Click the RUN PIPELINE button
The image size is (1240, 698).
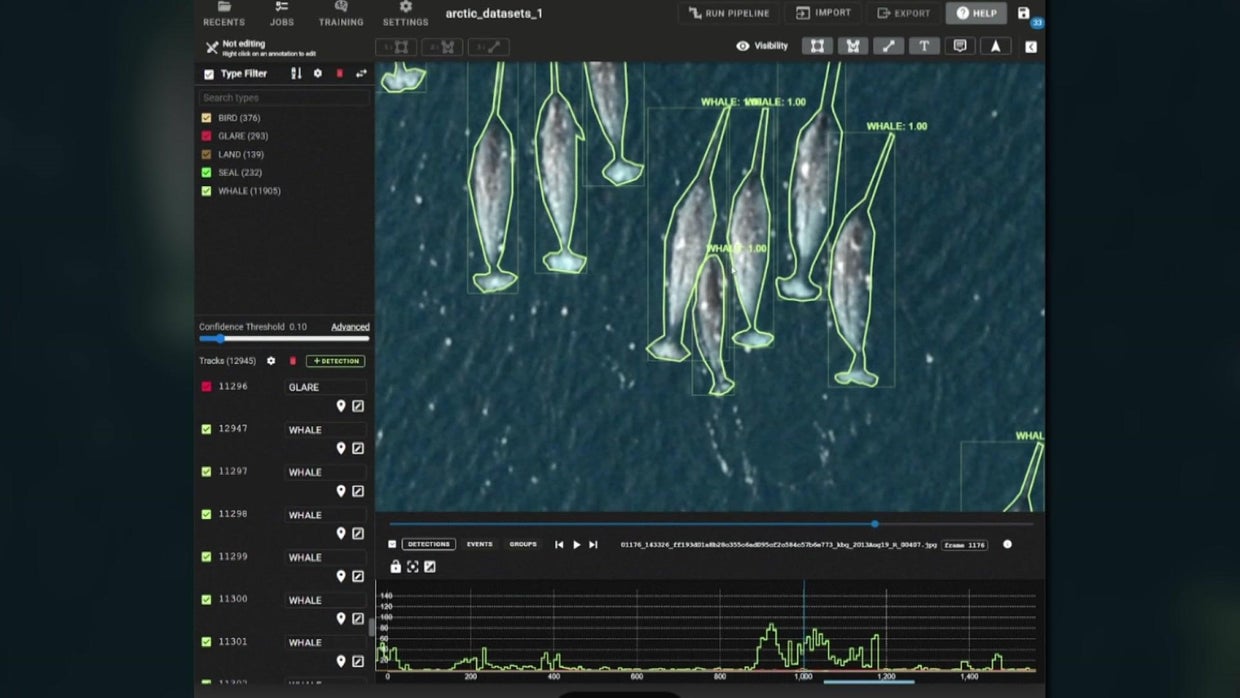click(728, 13)
